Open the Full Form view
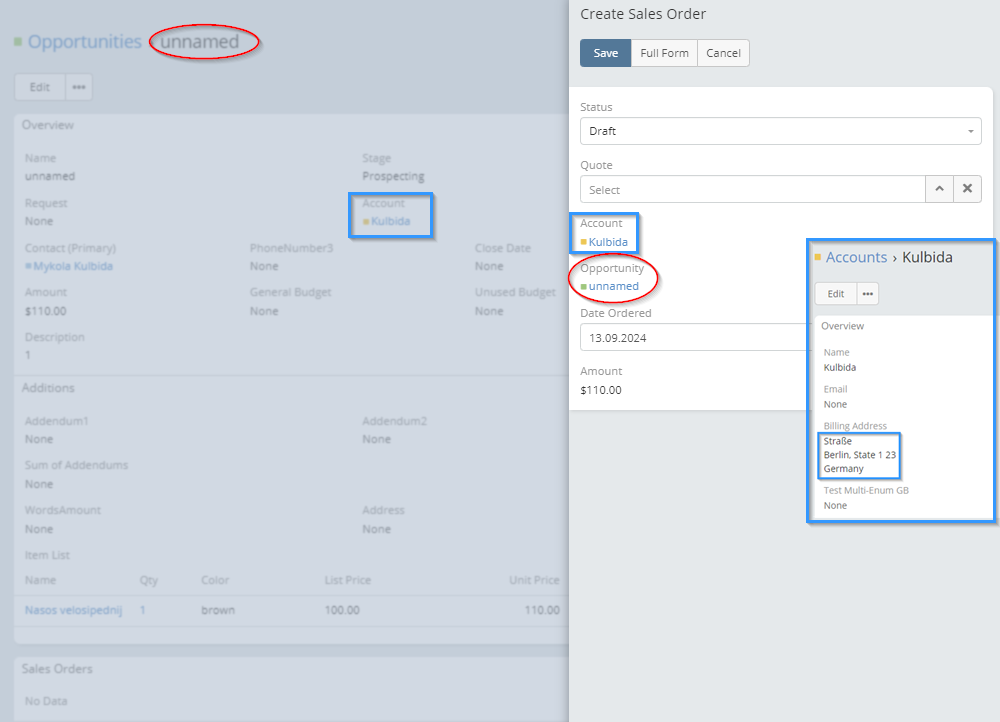The width and height of the screenshot is (1000, 722). point(664,53)
